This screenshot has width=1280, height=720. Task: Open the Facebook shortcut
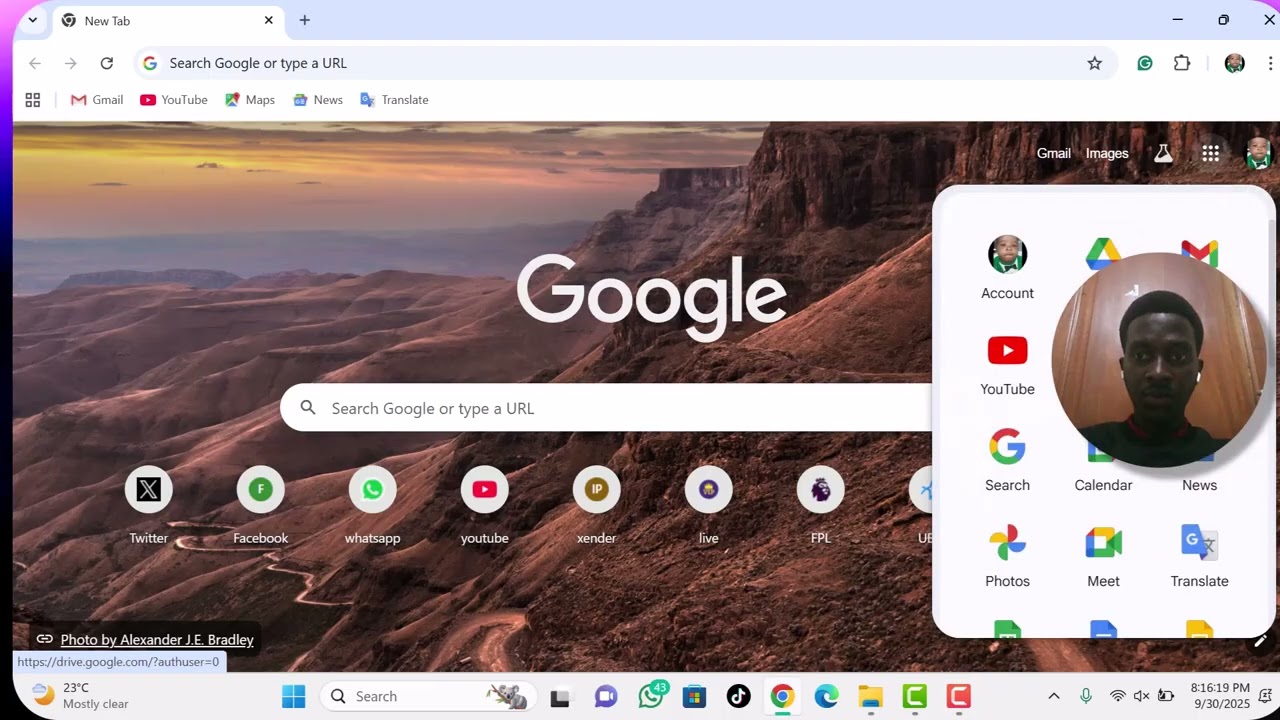(x=261, y=507)
